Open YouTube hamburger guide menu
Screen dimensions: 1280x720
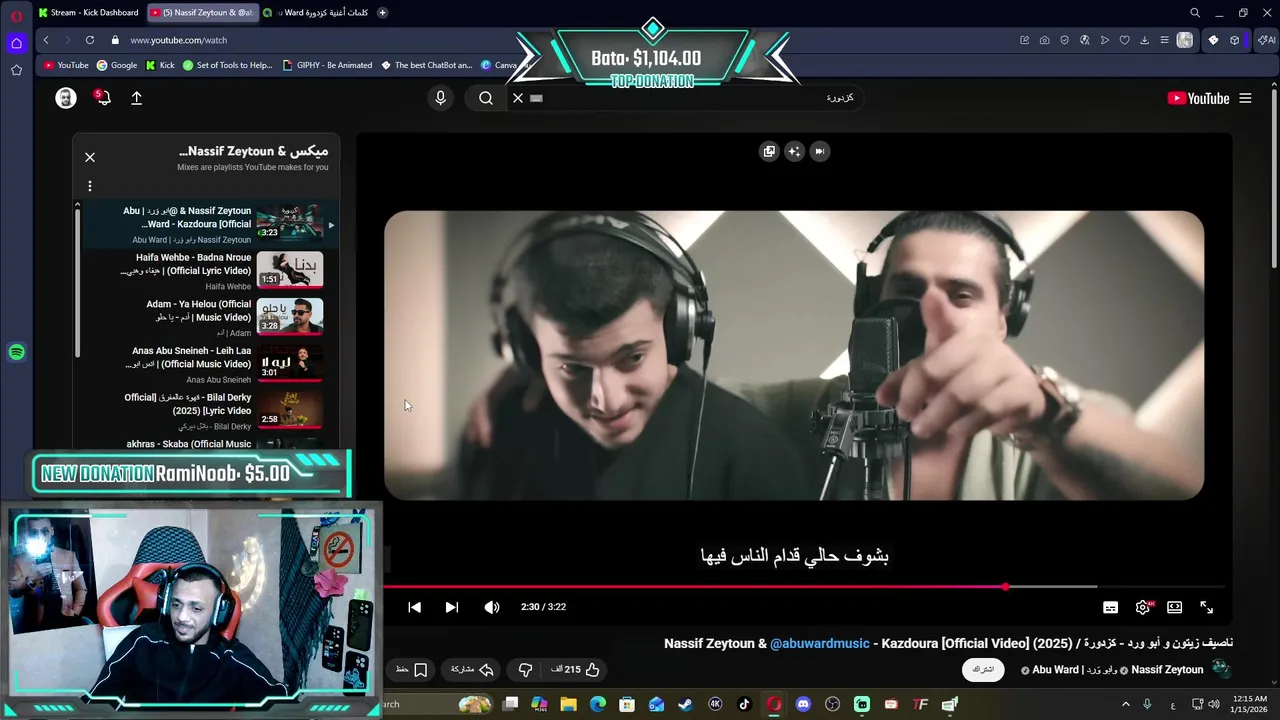(1245, 98)
